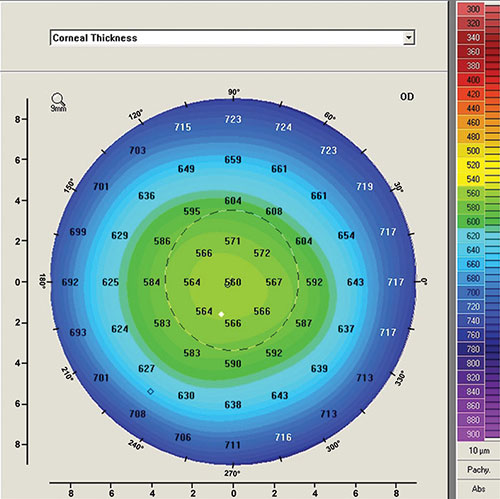Click the peripheral value 724
500x499 pixels.
[x=283, y=127]
